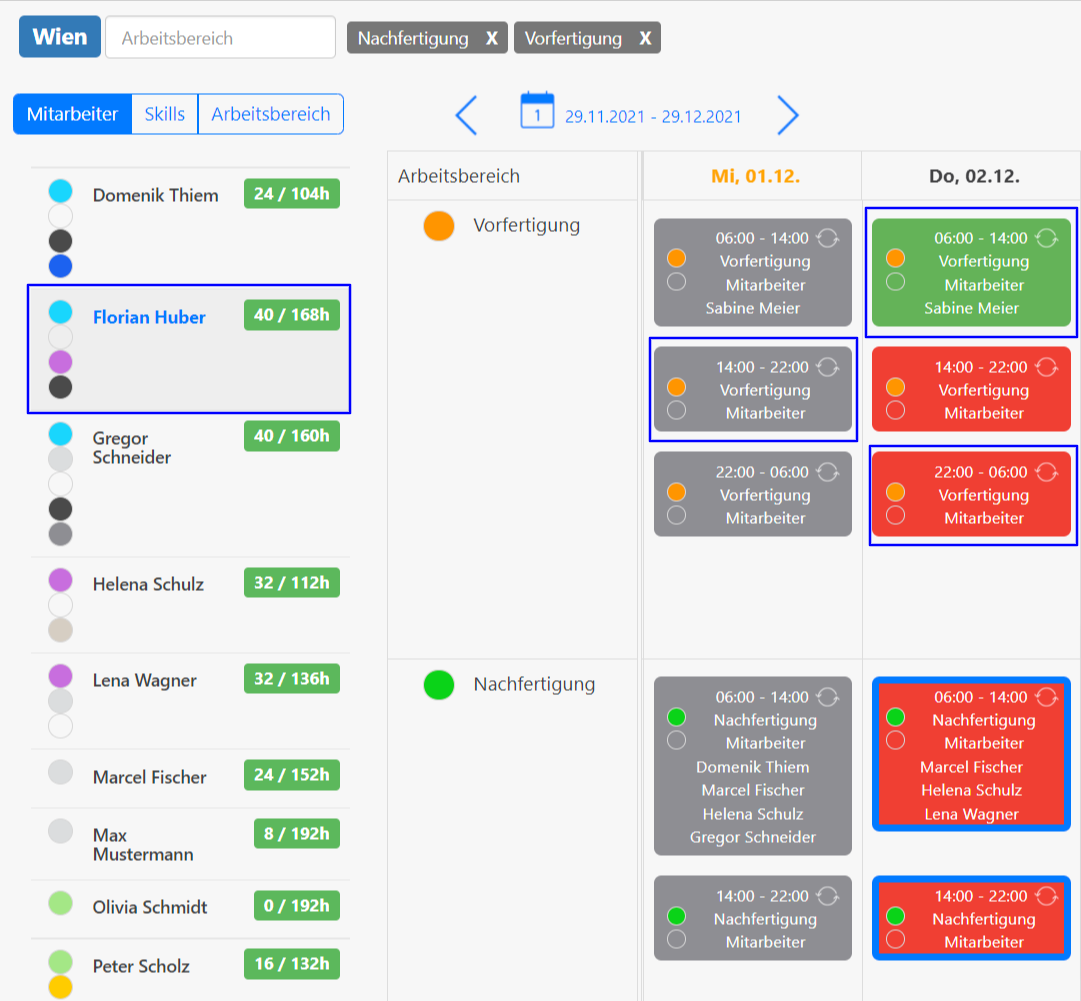Screen dimensions: 1081x1001
Task: Toggle empty circle on Wednesday 14:00 Nachfertigung shift
Action: (x=676, y=939)
